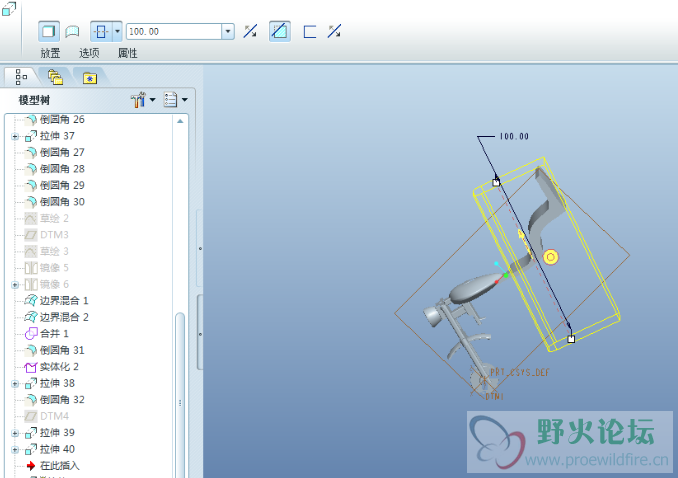Toggle the thicken sketch option
Image resolution: width=678 pixels, height=478 pixels.
pyautogui.click(x=310, y=32)
